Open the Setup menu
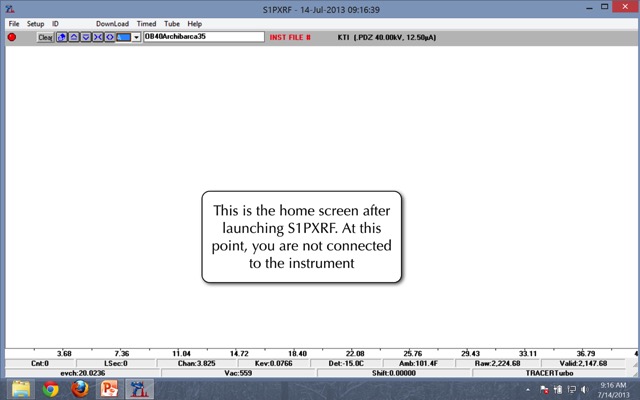This screenshot has width=640, height=400. click(36, 24)
